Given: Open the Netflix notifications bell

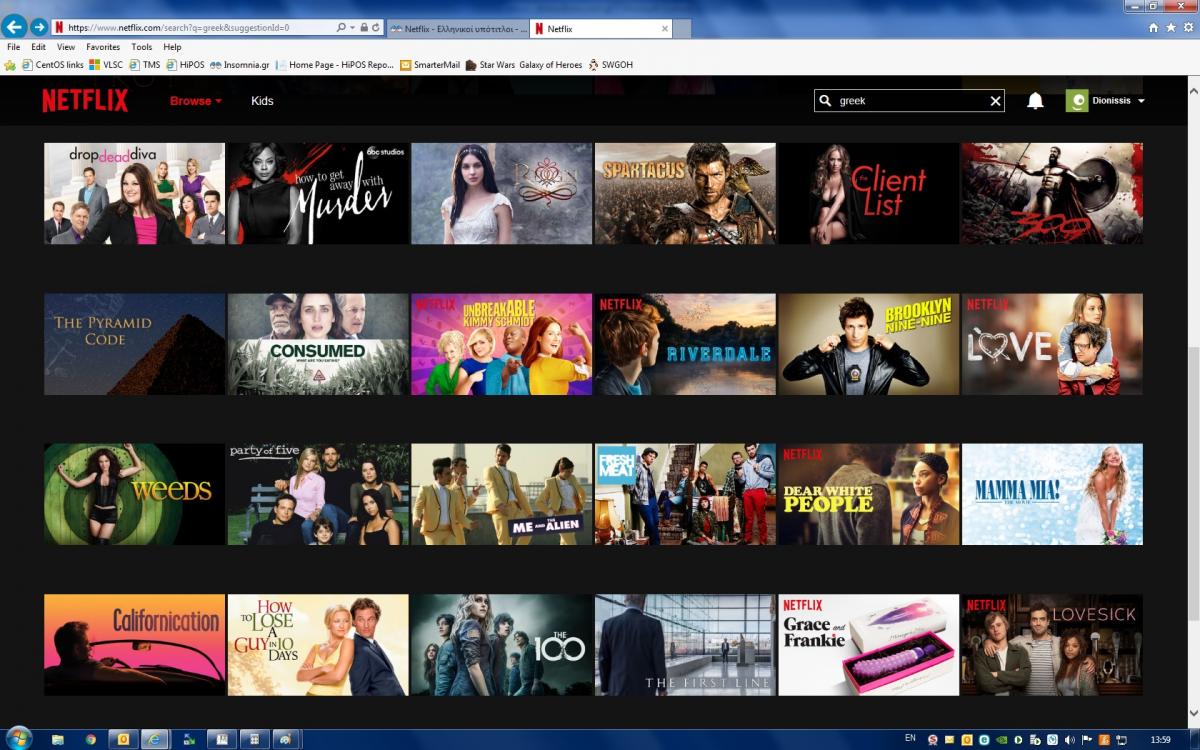Looking at the screenshot, I should pos(1035,101).
